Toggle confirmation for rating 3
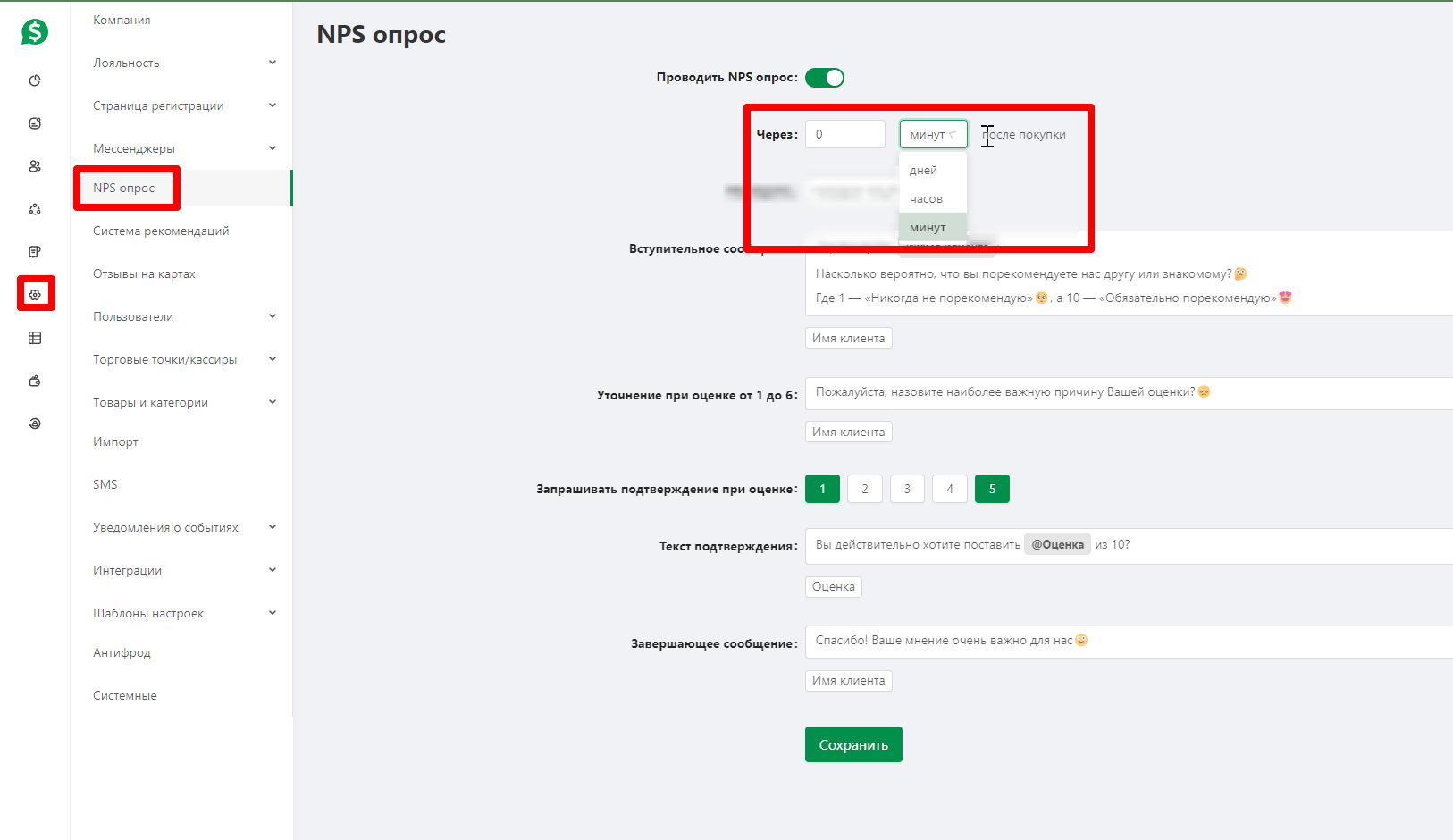The image size is (1453, 840). [907, 489]
